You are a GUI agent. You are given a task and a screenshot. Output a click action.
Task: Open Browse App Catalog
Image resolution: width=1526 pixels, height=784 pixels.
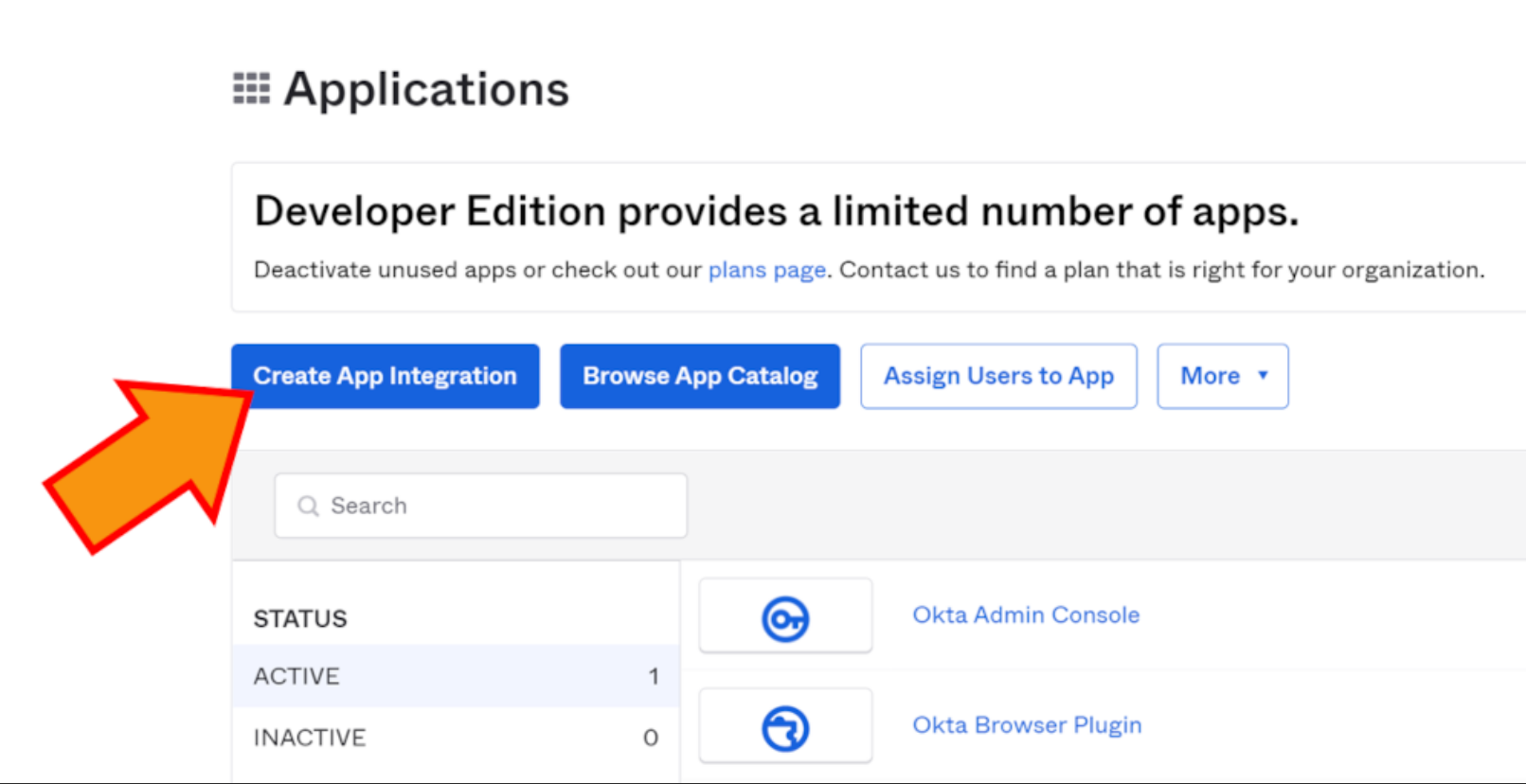tap(700, 376)
